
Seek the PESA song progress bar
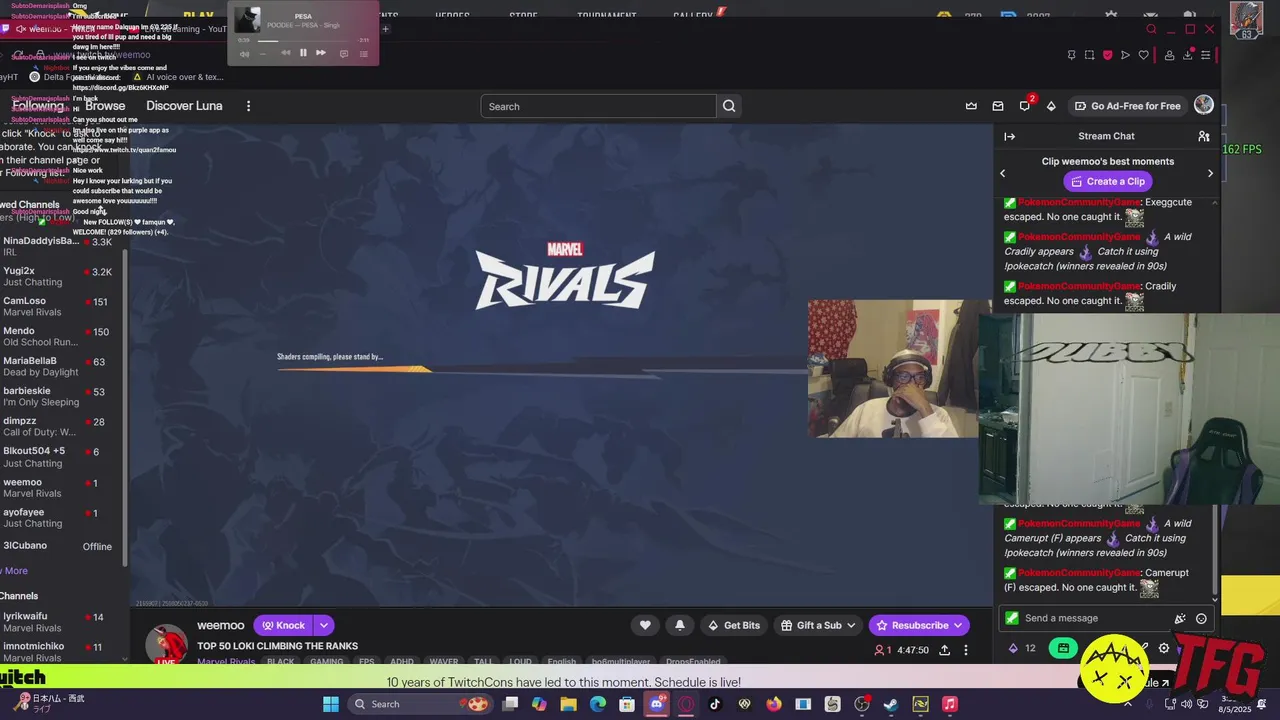point(303,41)
